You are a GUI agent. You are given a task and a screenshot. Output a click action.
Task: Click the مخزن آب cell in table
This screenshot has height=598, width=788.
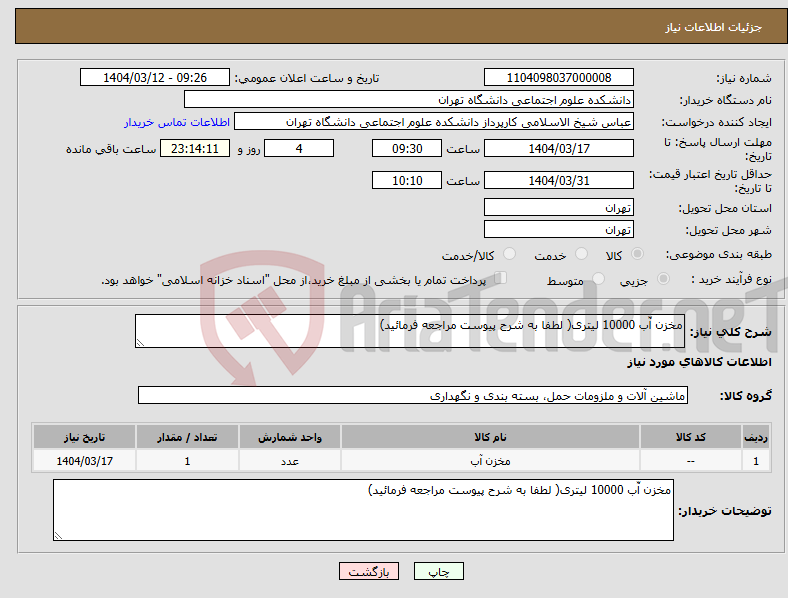point(490,460)
